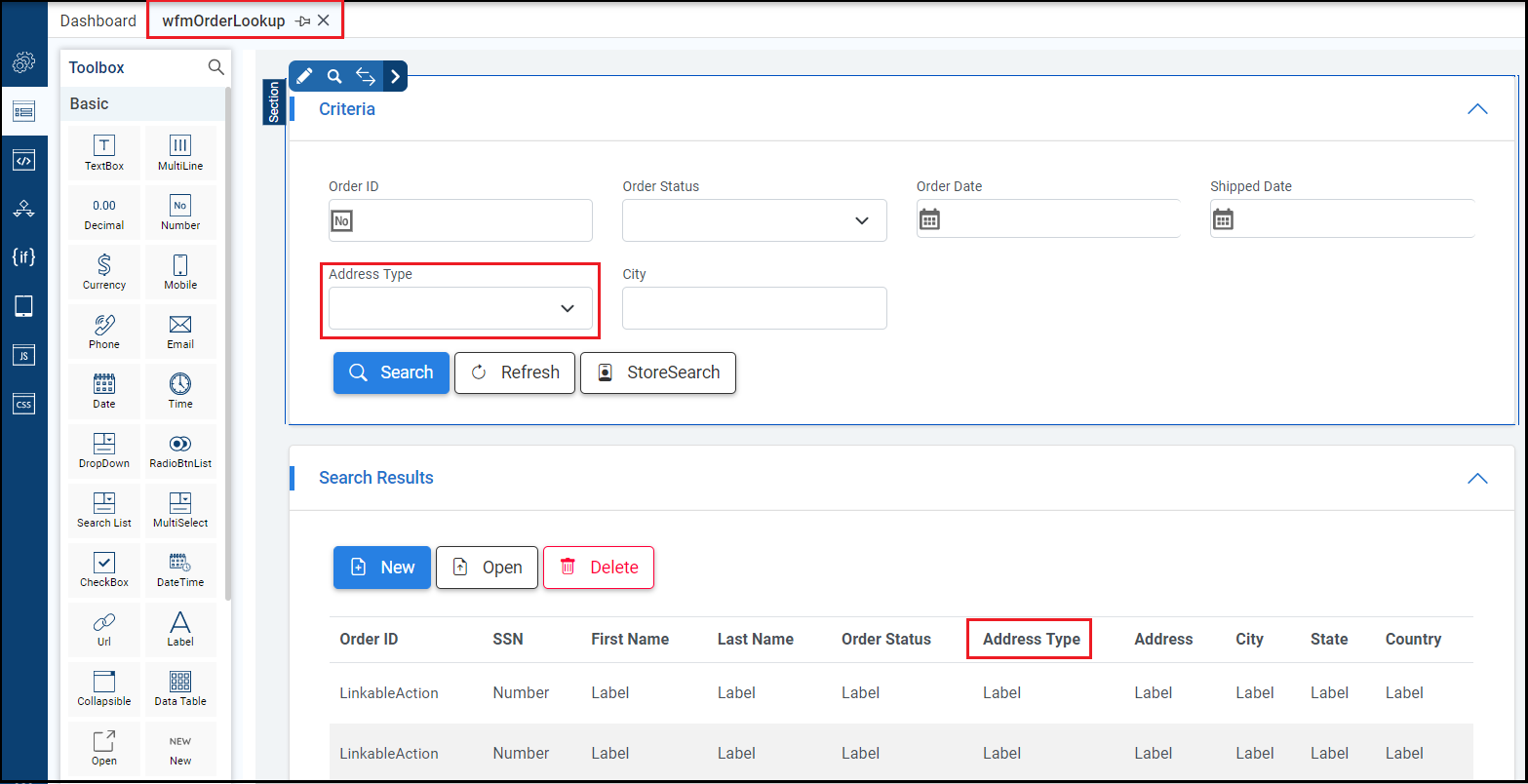This screenshot has height=784, width=1528.
Task: Click the red Delete button
Action: [599, 568]
